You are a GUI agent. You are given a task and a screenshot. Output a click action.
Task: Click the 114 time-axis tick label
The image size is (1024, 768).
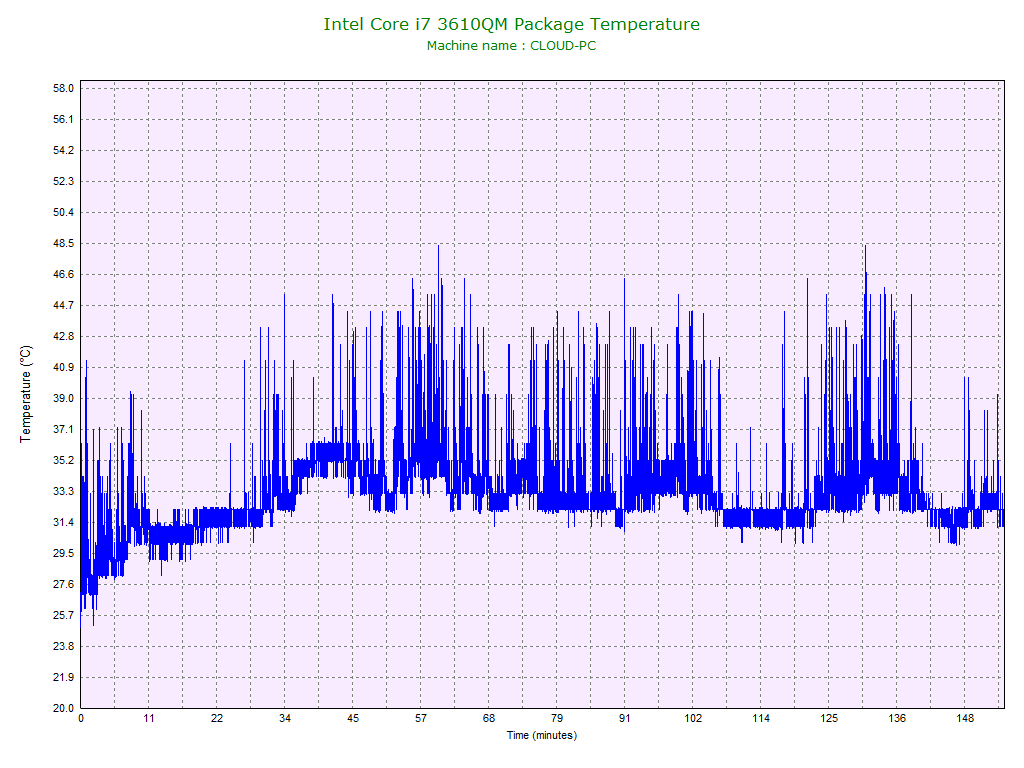761,719
